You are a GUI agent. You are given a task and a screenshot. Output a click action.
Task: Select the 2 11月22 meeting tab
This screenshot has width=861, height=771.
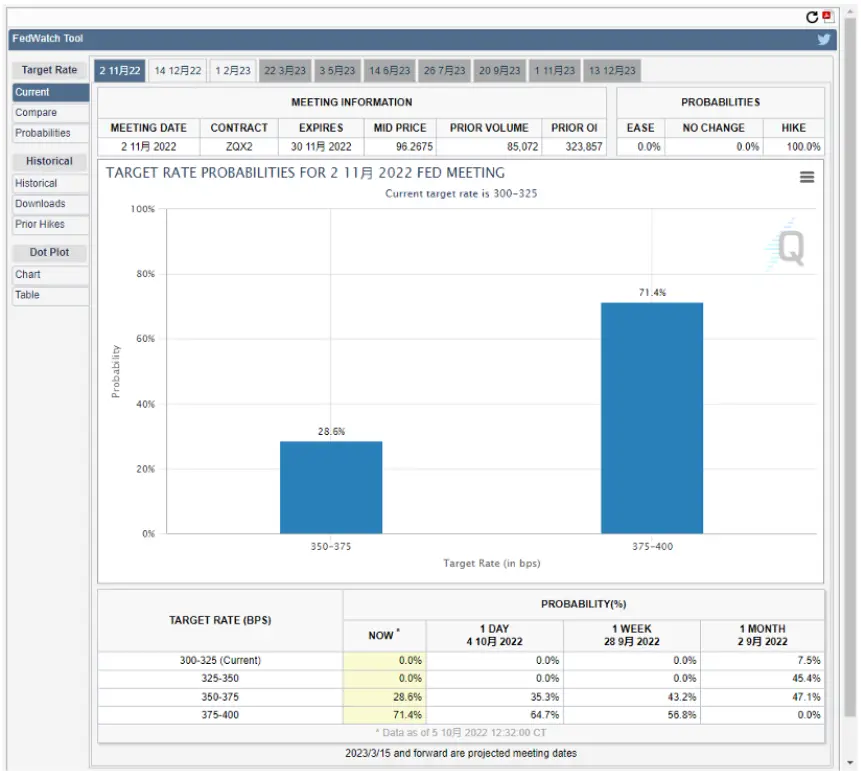click(x=120, y=70)
